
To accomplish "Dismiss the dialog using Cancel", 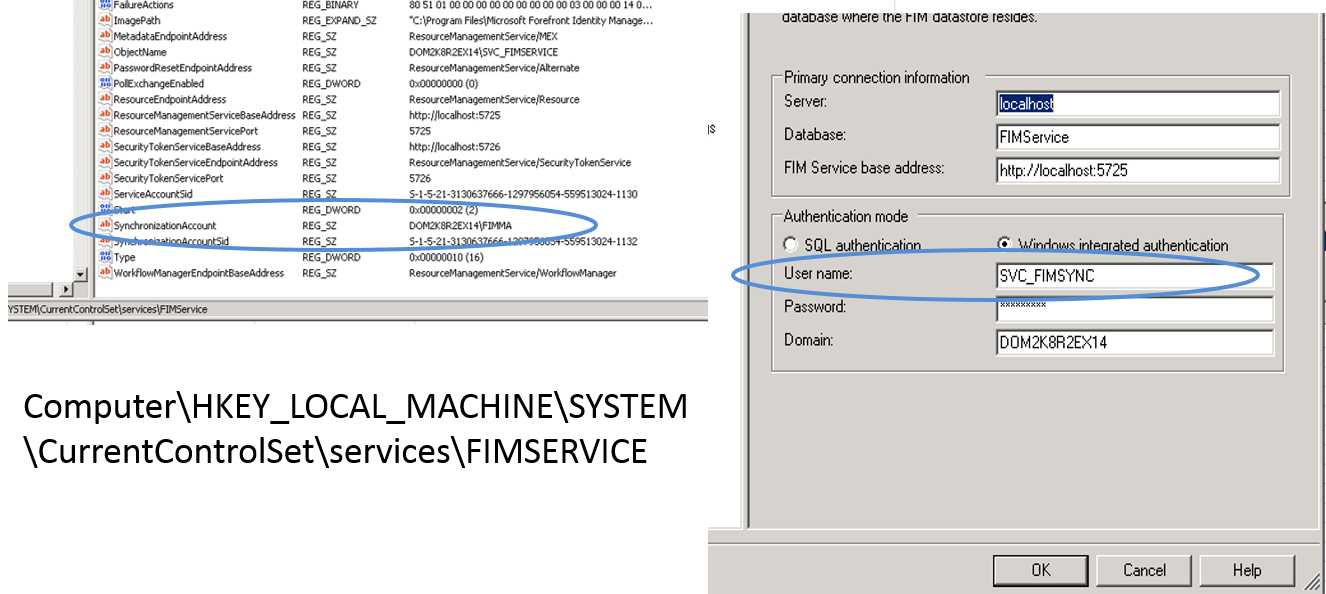I will (1144, 570).
